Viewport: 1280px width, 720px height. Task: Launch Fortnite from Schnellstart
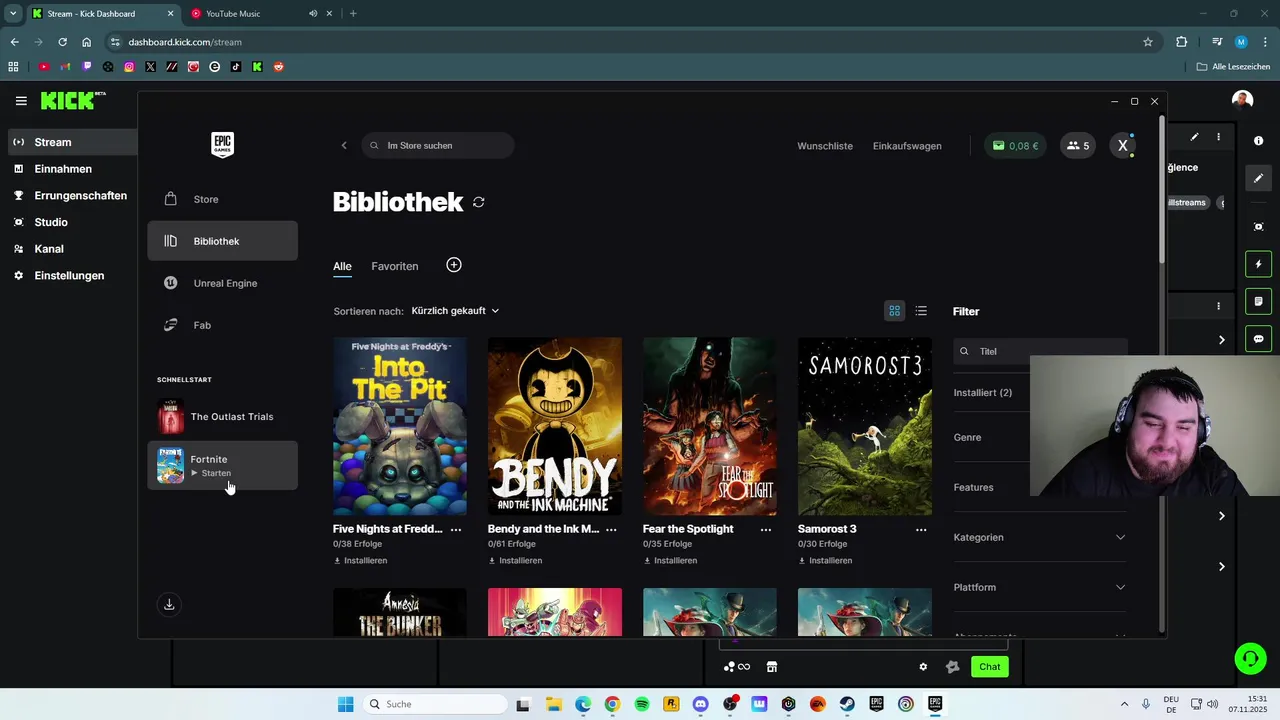(222, 466)
